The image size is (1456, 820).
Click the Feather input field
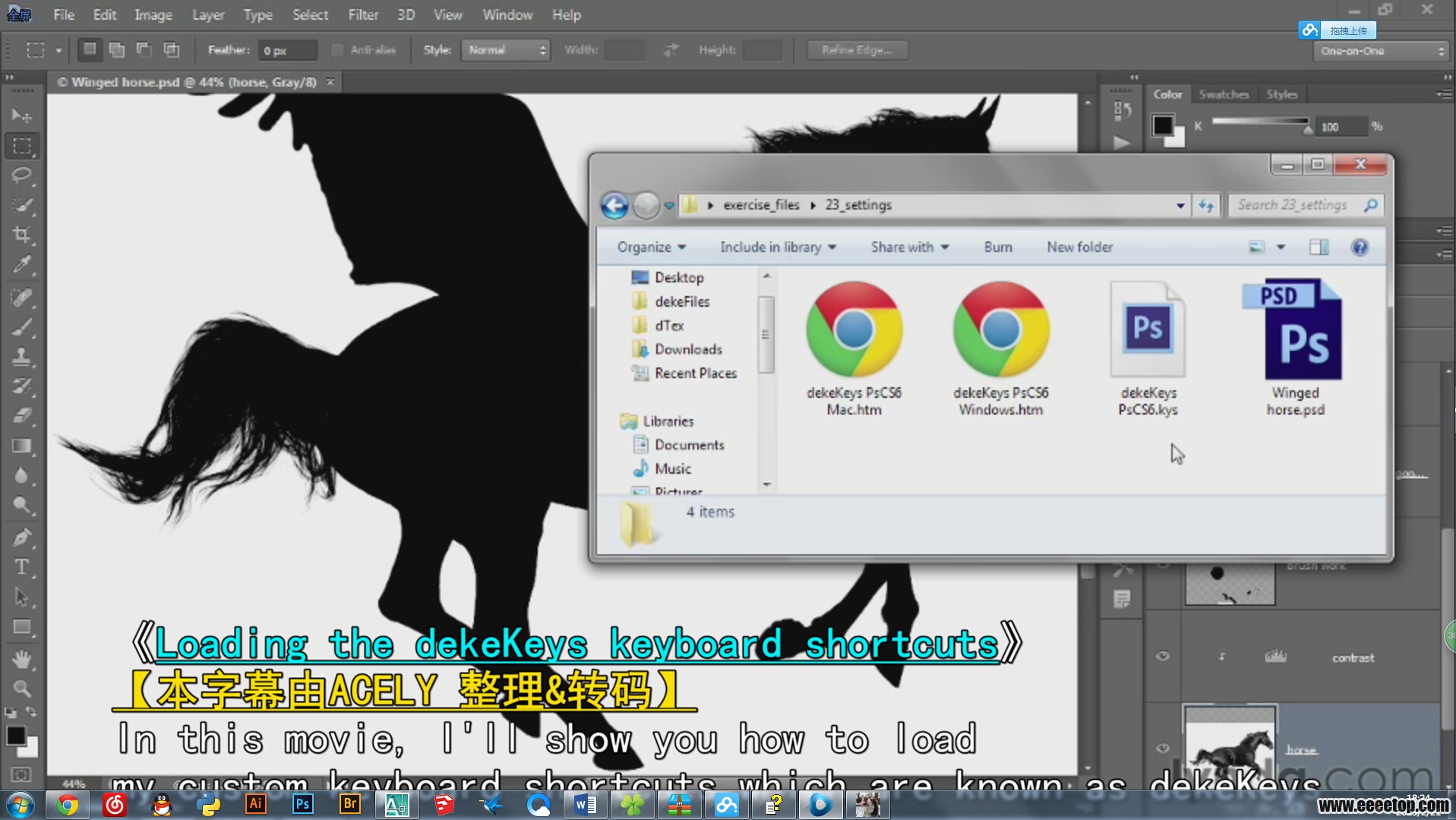[287, 50]
